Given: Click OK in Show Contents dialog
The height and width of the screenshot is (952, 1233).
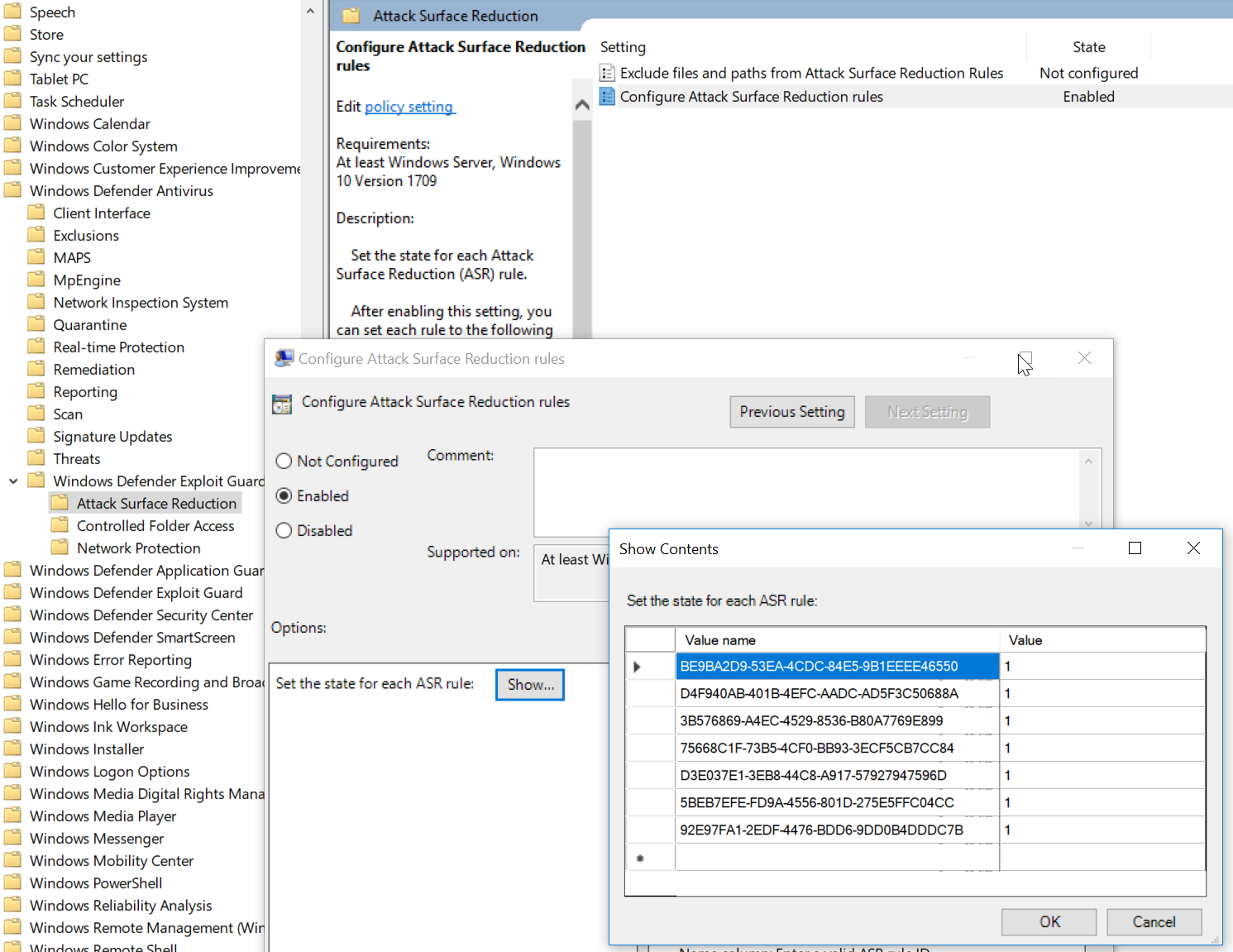Looking at the screenshot, I should pos(1049,921).
